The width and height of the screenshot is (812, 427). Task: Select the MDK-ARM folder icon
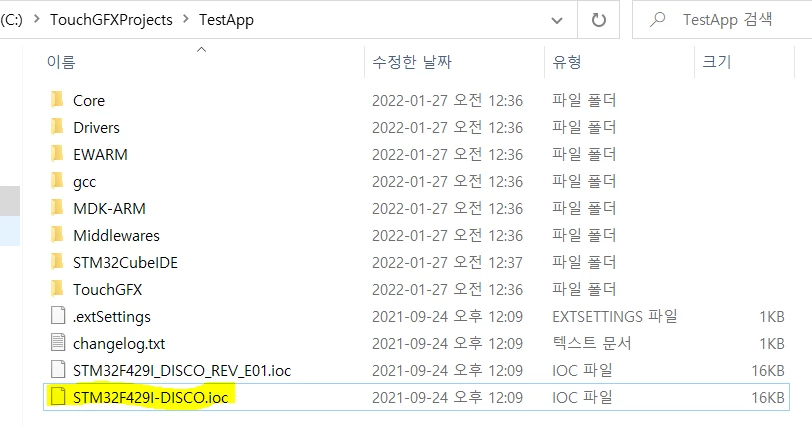[x=57, y=208]
